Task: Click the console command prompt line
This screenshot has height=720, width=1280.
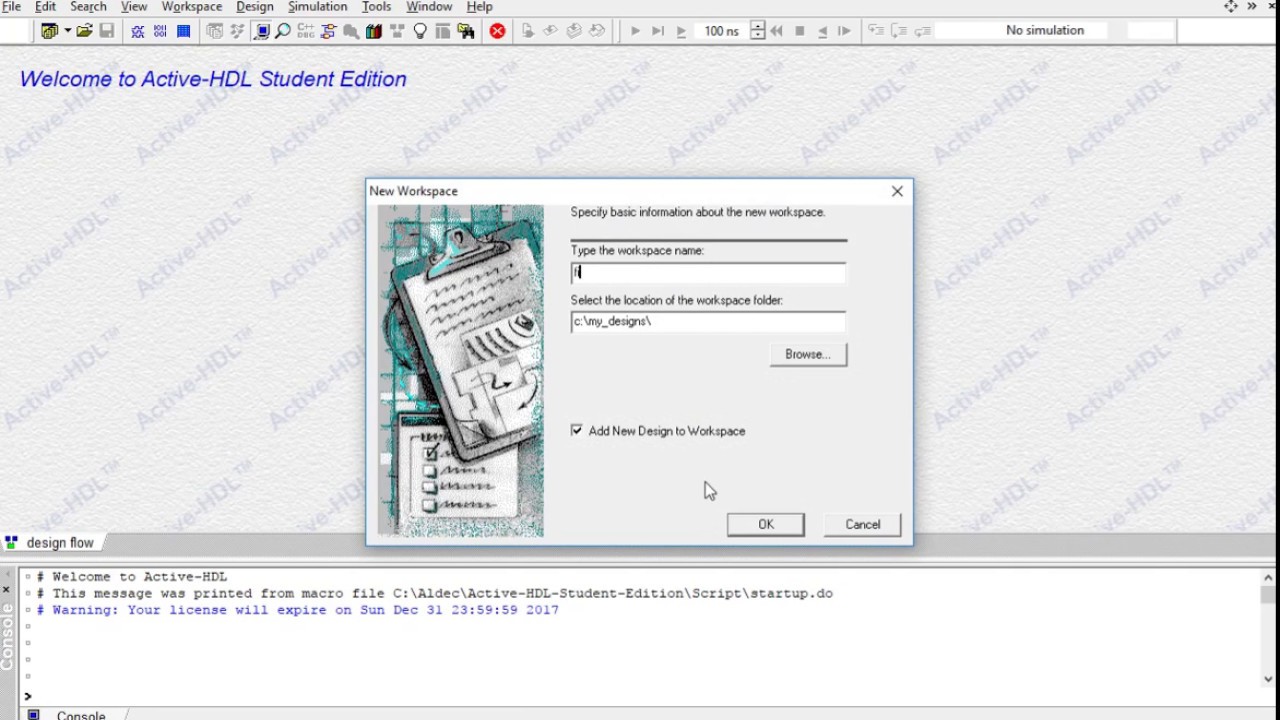Action: pyautogui.click(x=640, y=696)
